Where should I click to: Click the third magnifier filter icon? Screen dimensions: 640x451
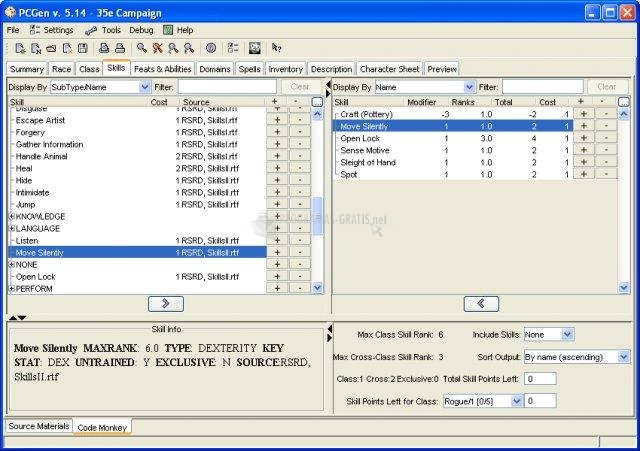(173, 48)
